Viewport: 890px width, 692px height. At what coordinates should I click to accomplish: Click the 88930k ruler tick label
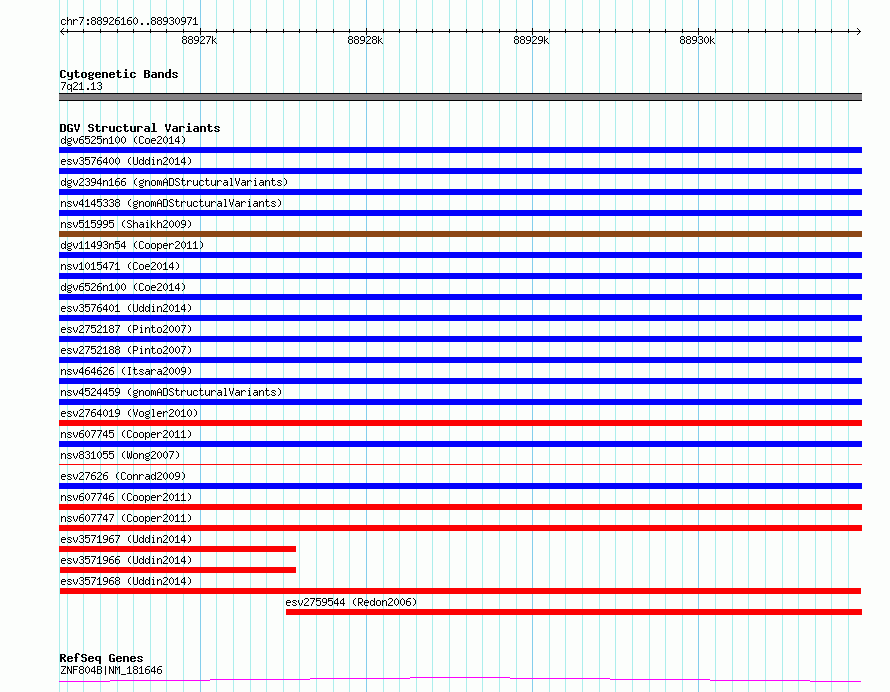point(697,40)
